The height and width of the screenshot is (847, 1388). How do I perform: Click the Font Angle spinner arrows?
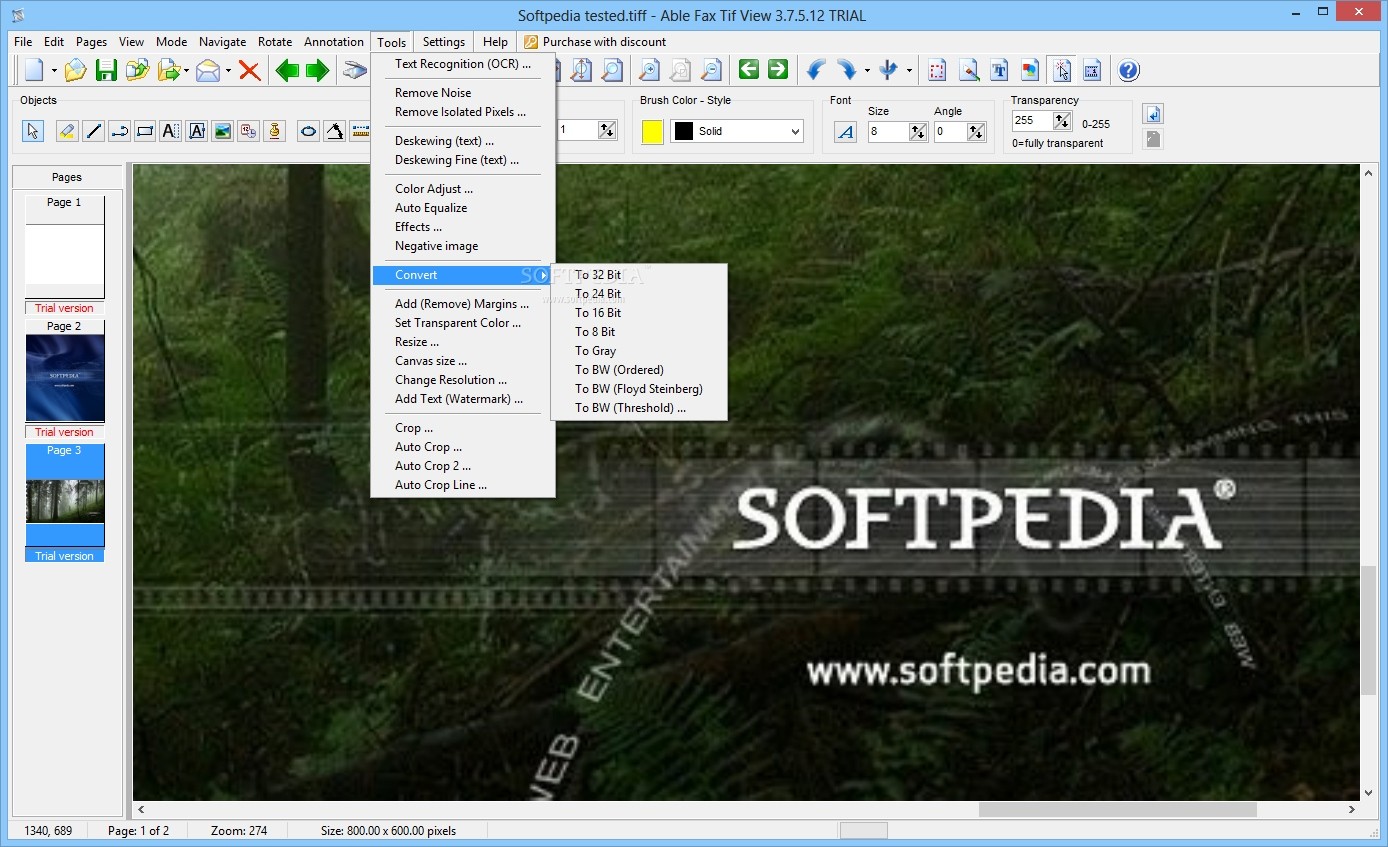point(976,131)
